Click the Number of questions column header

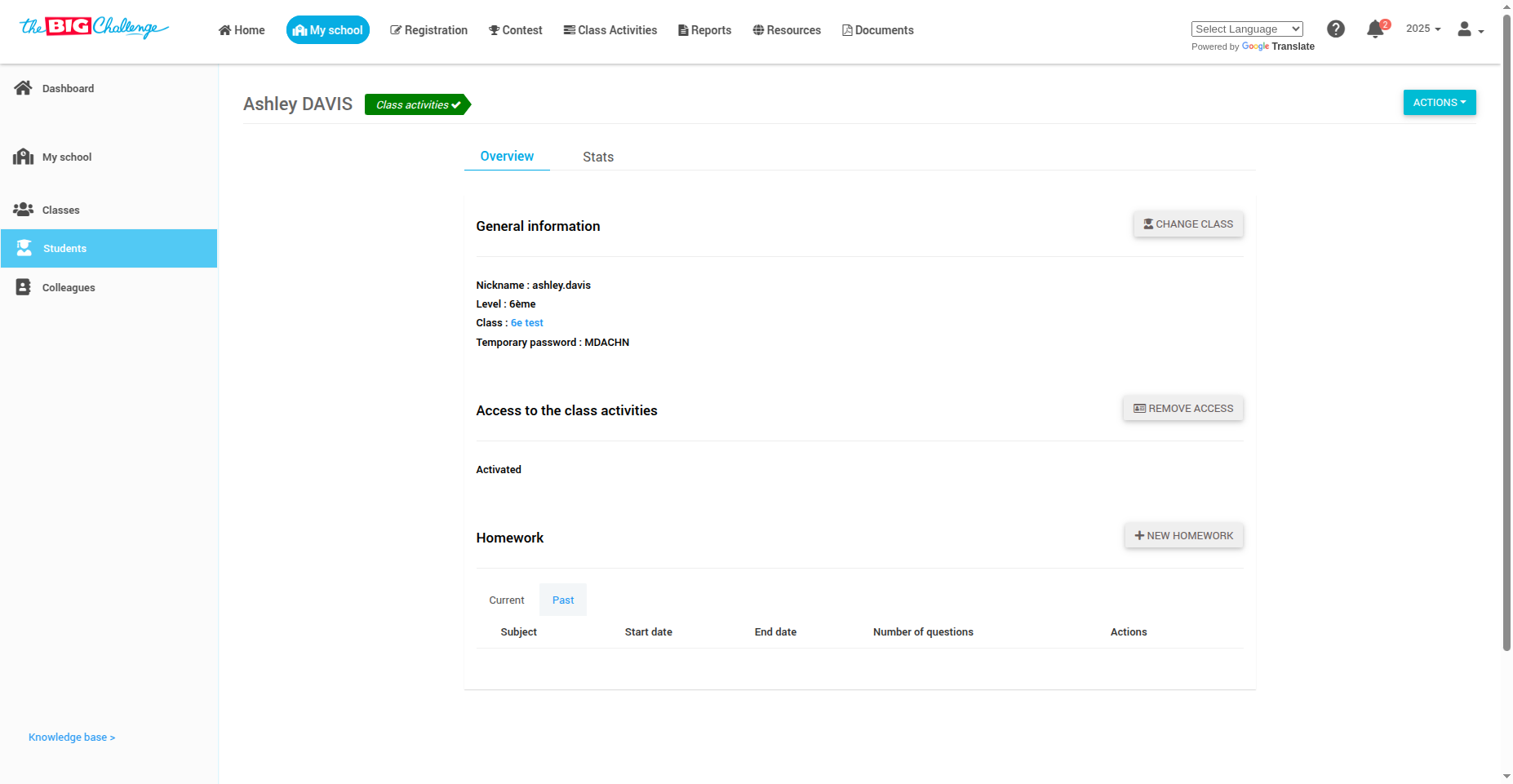coord(923,632)
